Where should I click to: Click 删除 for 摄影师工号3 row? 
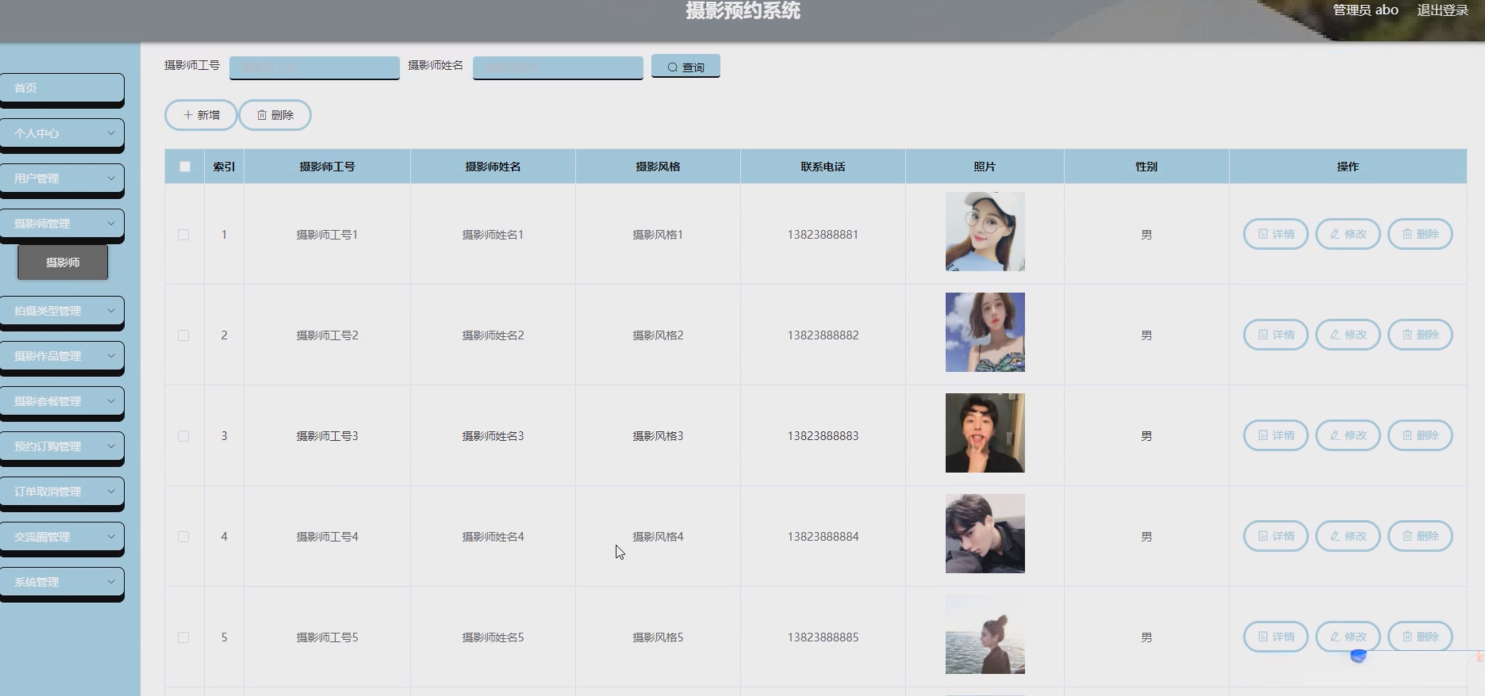pos(1420,435)
